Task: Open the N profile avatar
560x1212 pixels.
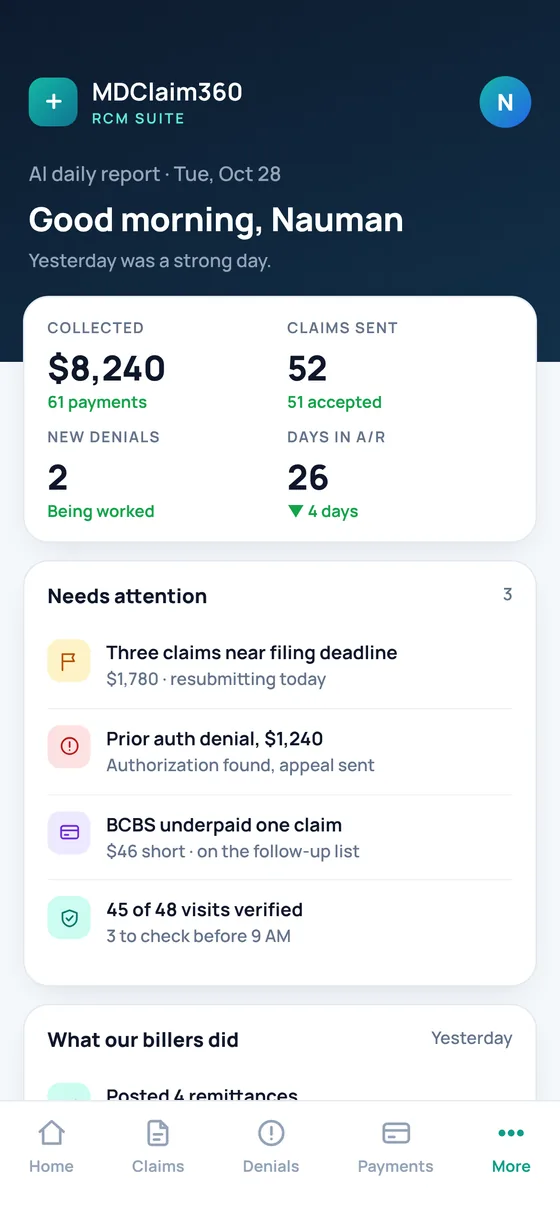Action: click(x=505, y=102)
